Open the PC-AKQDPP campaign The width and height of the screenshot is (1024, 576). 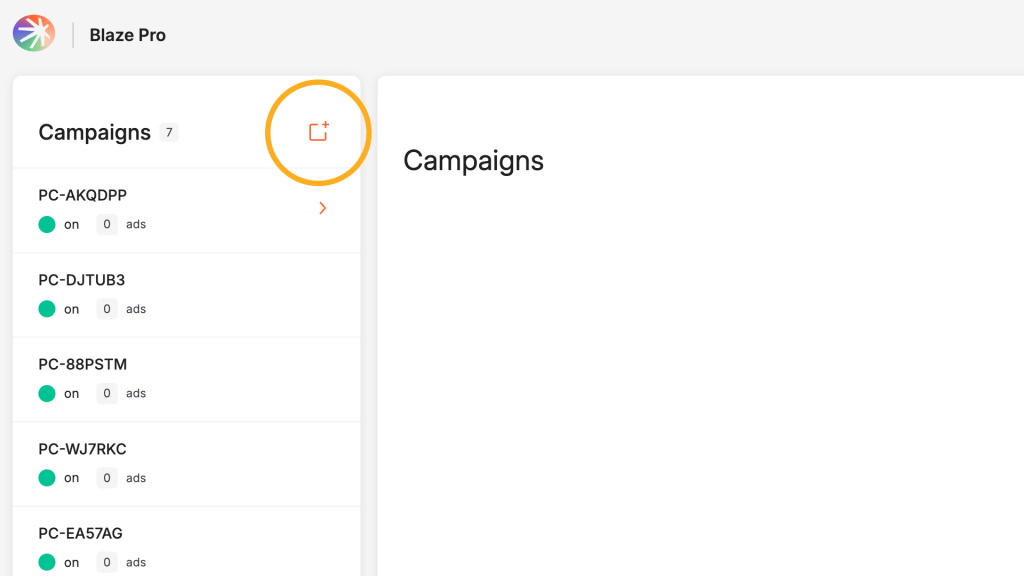(x=82, y=195)
